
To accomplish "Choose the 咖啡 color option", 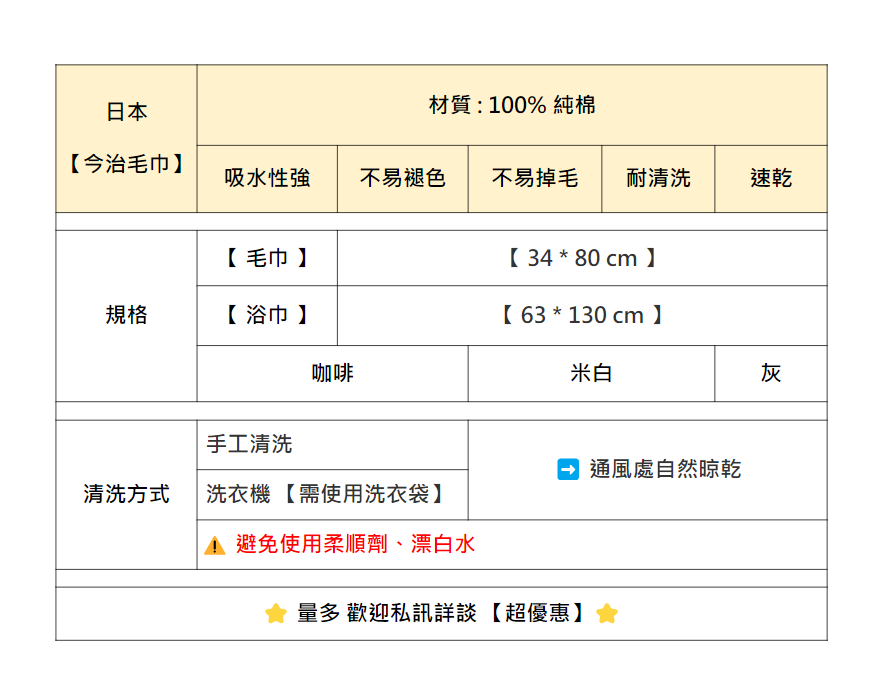I will coord(332,374).
